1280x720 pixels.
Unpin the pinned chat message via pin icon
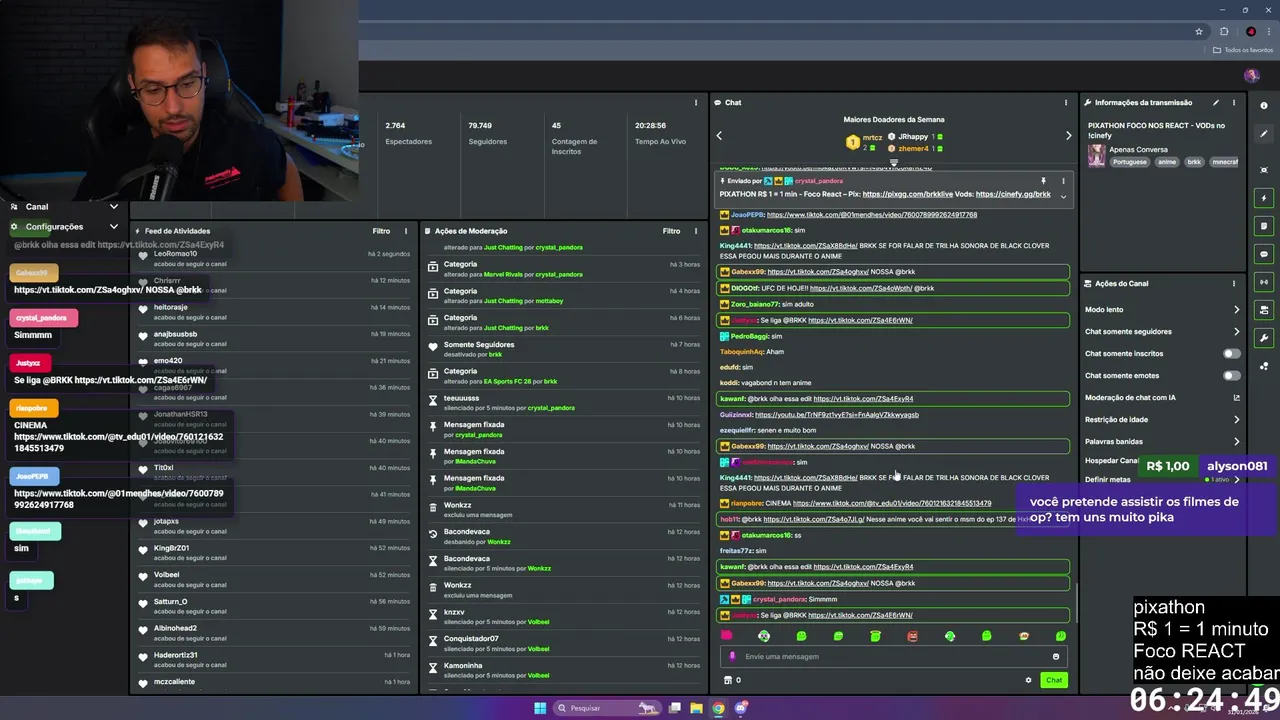coord(1043,181)
